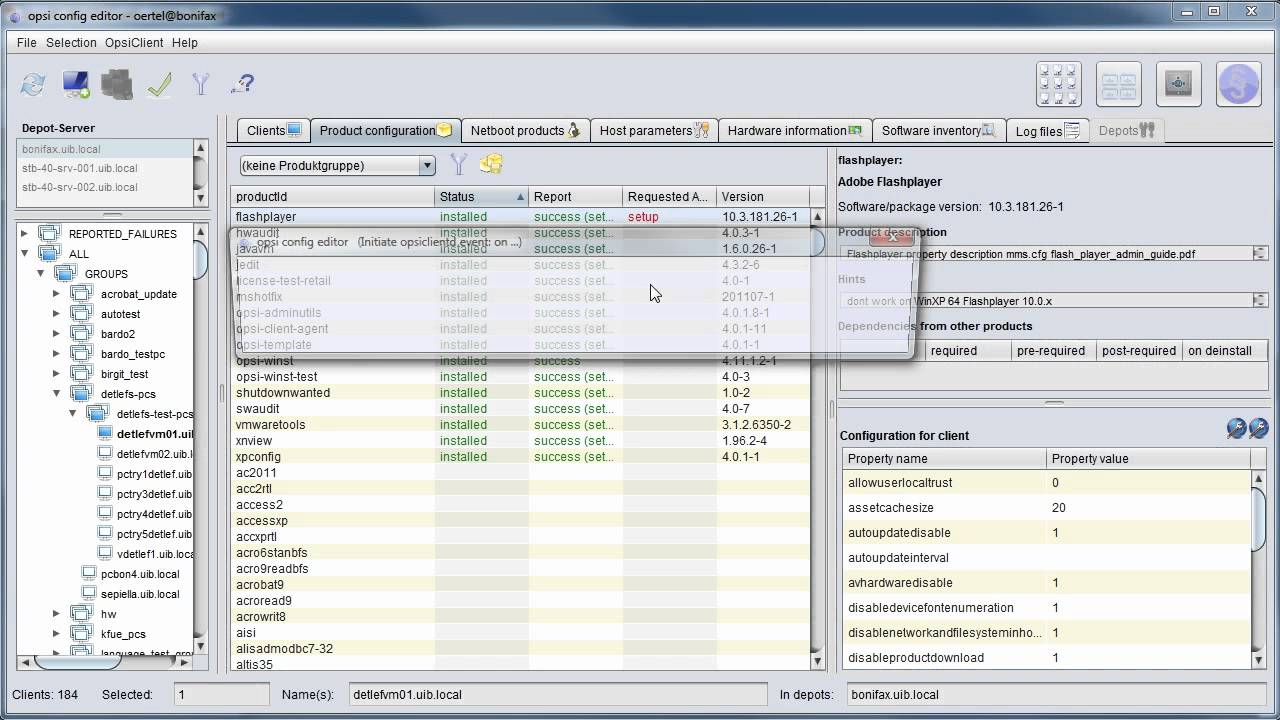Collapse the detlefs-test-pcs node
Screen dimensions: 1280x720
click(73, 413)
